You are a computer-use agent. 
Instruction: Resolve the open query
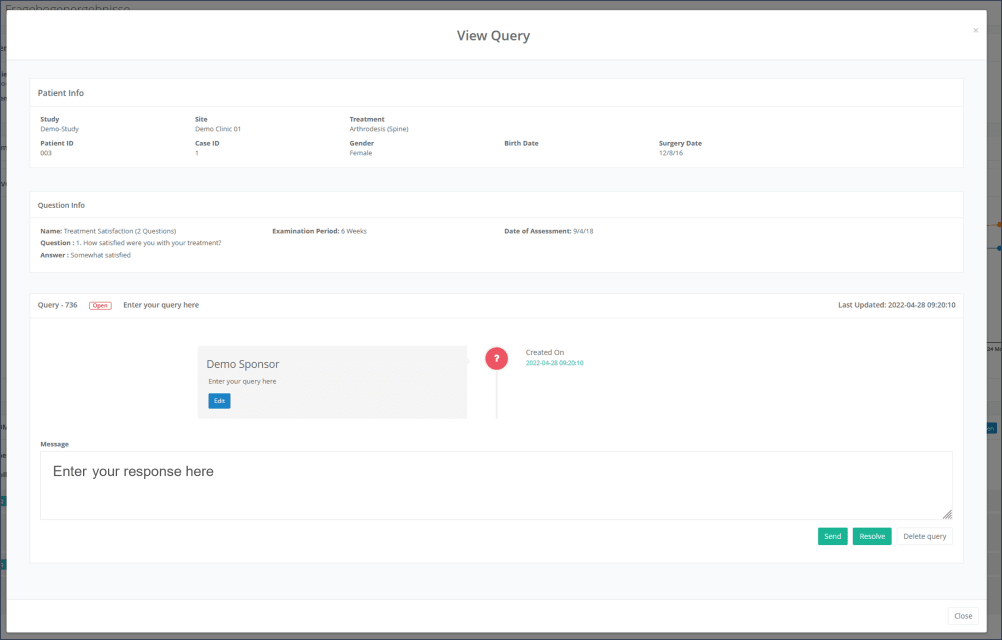click(x=871, y=536)
